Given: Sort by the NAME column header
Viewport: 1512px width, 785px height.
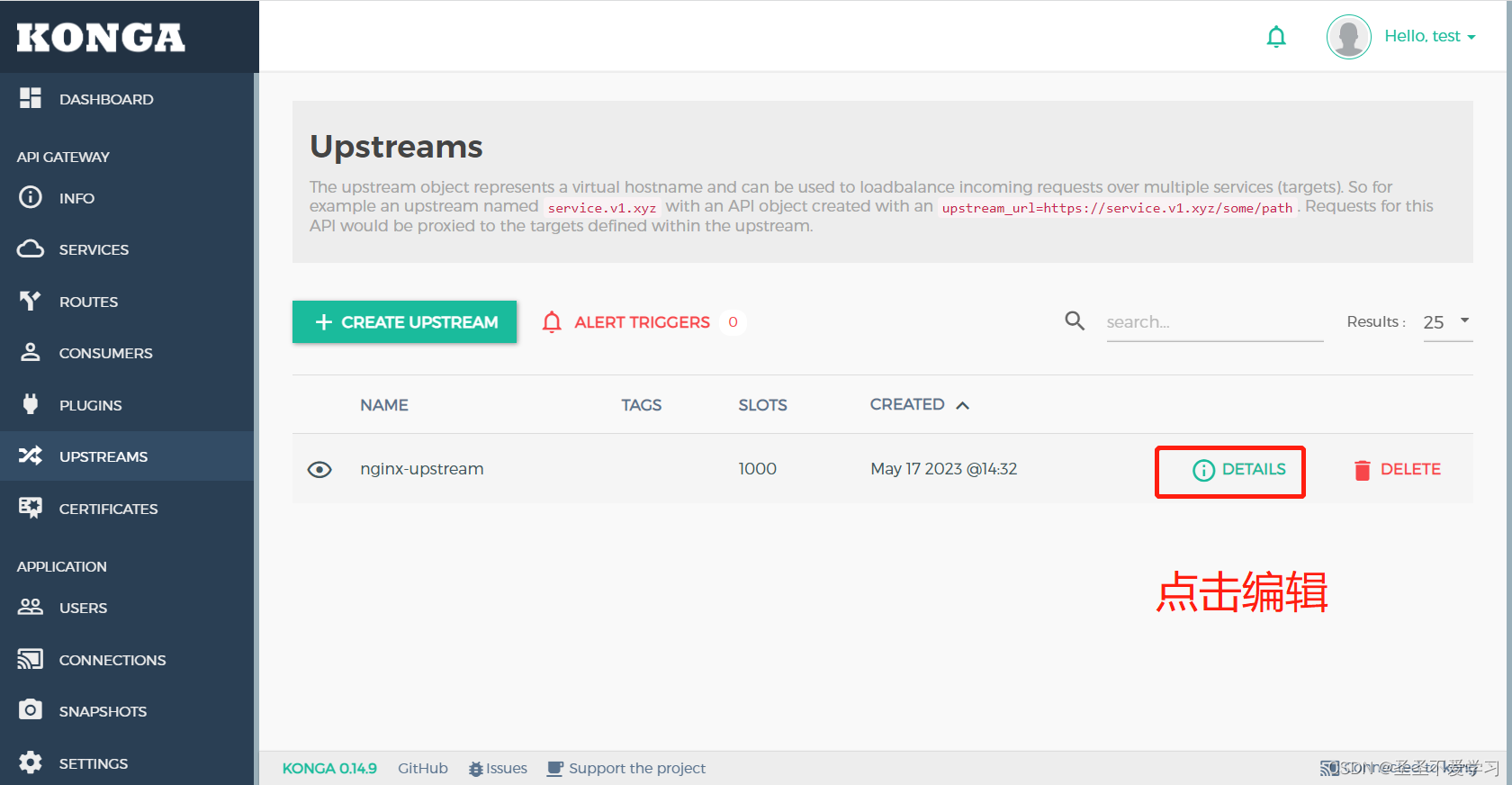Looking at the screenshot, I should 384,405.
